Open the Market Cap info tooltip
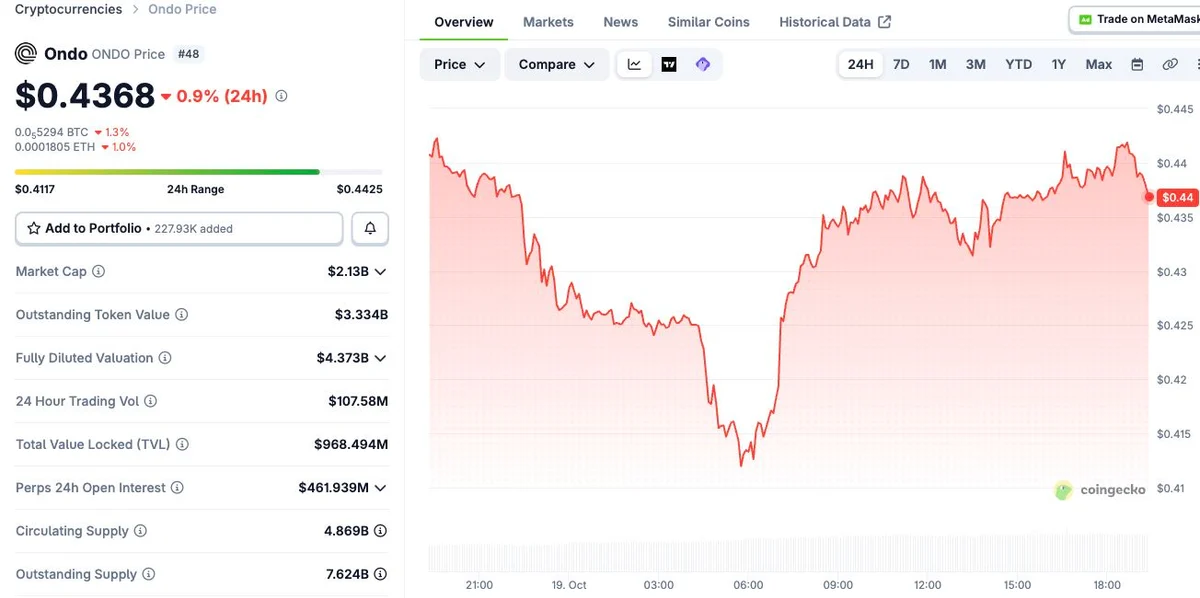Screen dimensions: 1200x598 (x=99, y=271)
